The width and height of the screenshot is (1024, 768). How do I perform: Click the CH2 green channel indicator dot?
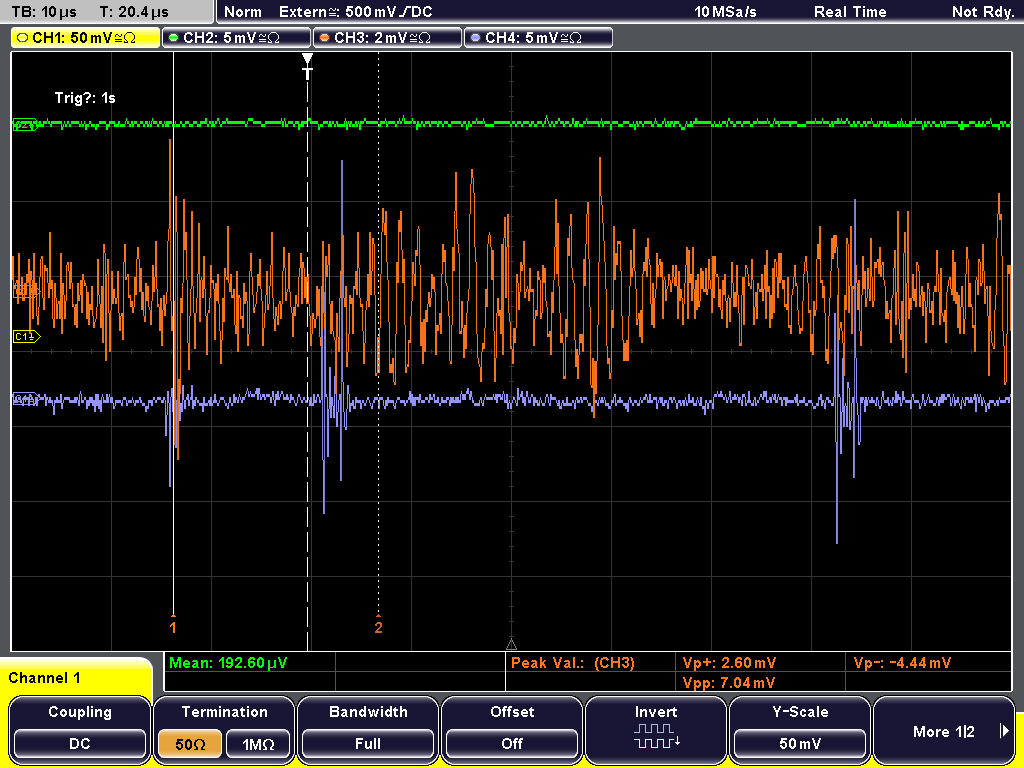pyautogui.click(x=174, y=38)
